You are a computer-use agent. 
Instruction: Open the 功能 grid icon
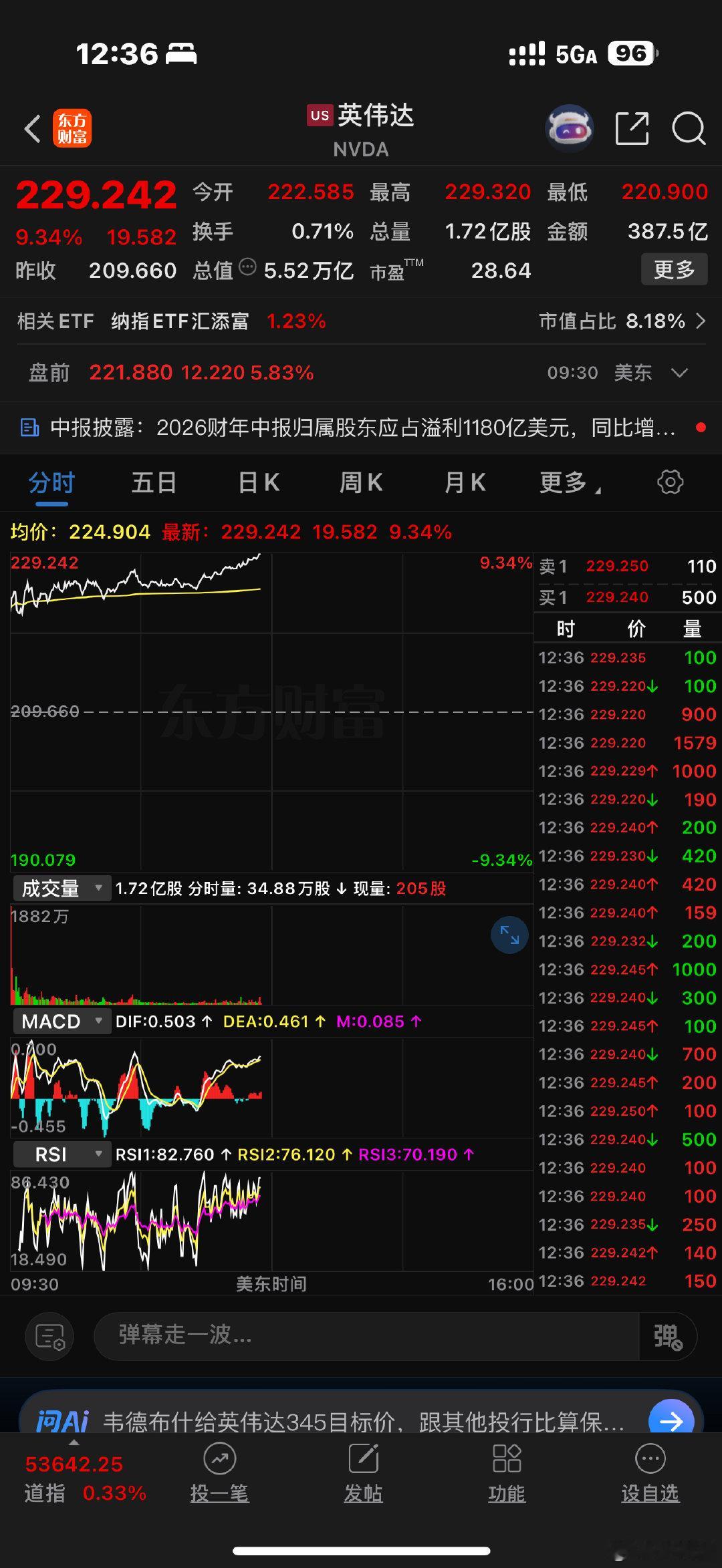[x=507, y=1459]
